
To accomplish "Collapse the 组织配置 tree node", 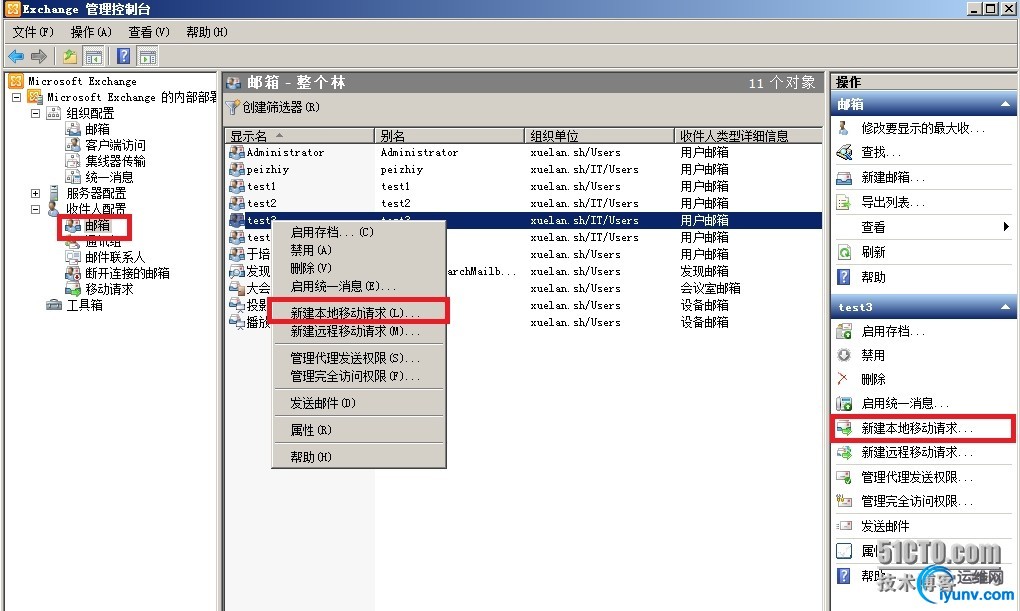I will pyautogui.click(x=35, y=113).
